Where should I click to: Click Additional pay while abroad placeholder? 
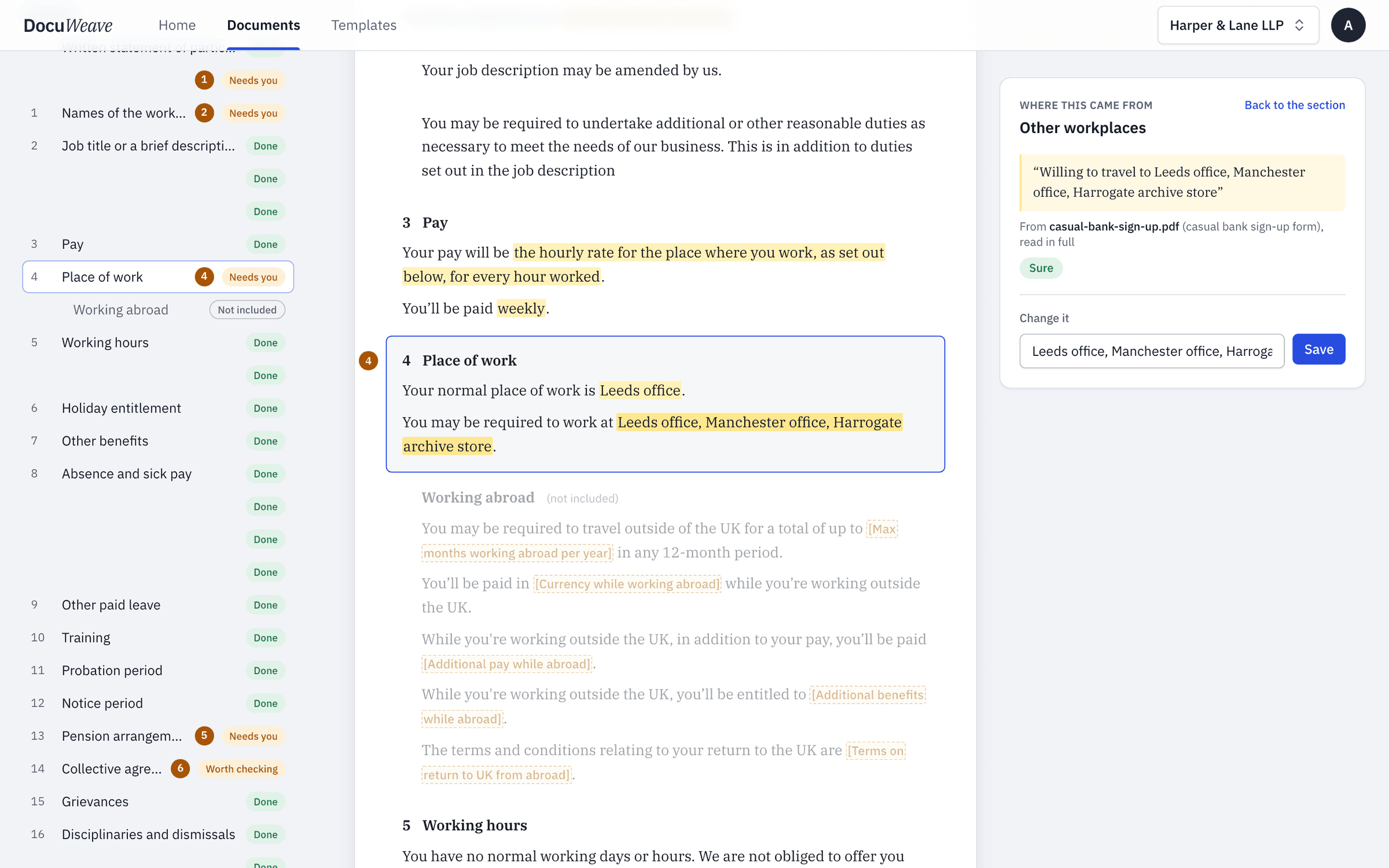tap(507, 664)
